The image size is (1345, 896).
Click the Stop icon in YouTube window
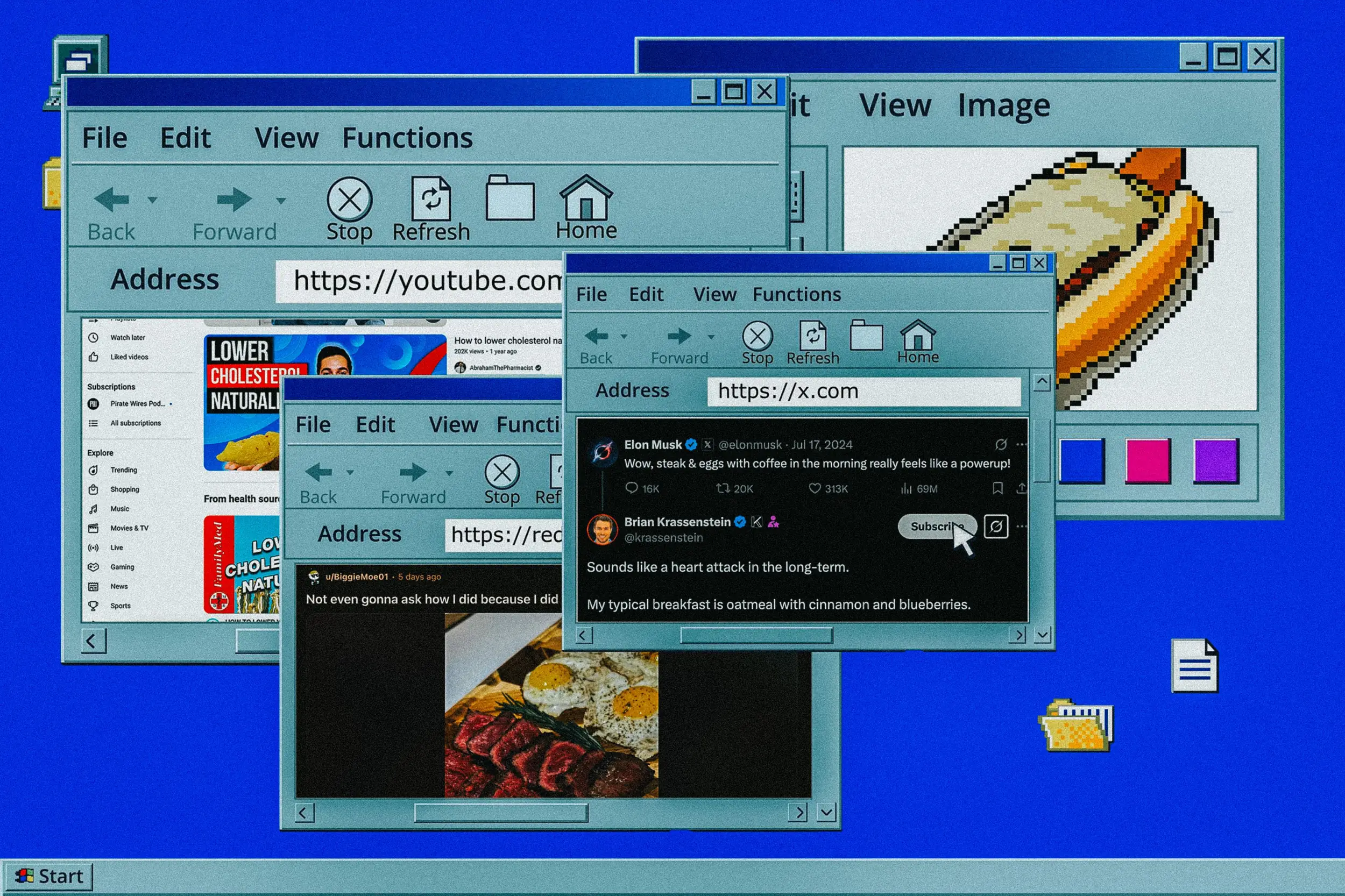coord(349,200)
